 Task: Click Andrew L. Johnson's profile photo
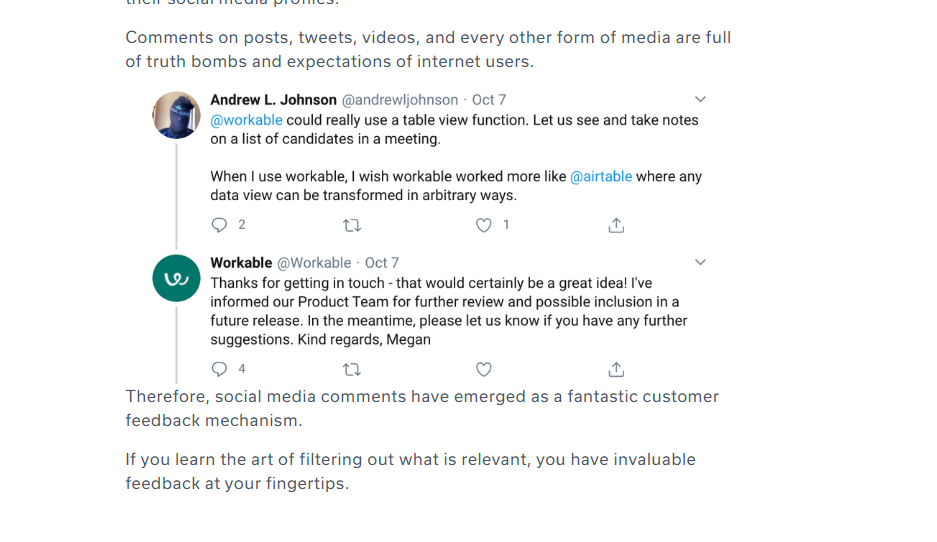tap(176, 115)
